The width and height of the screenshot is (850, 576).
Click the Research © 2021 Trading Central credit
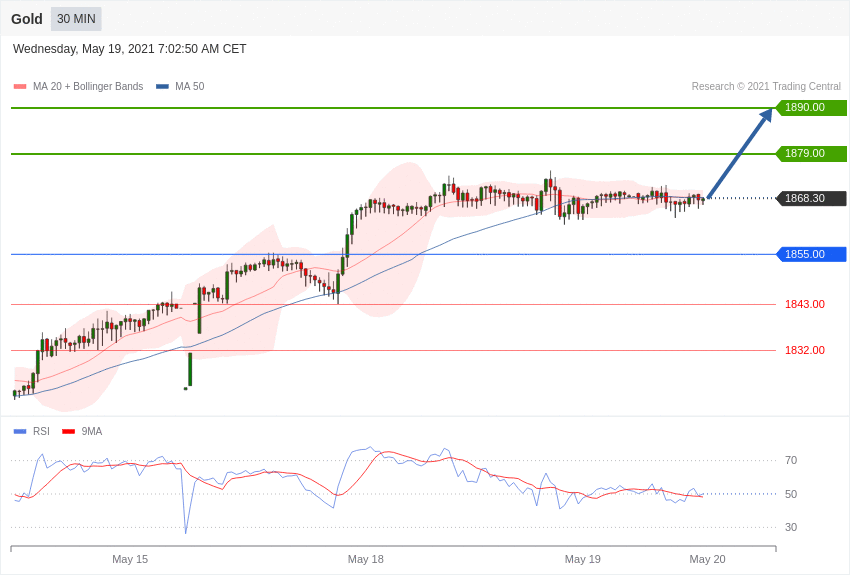click(x=766, y=86)
